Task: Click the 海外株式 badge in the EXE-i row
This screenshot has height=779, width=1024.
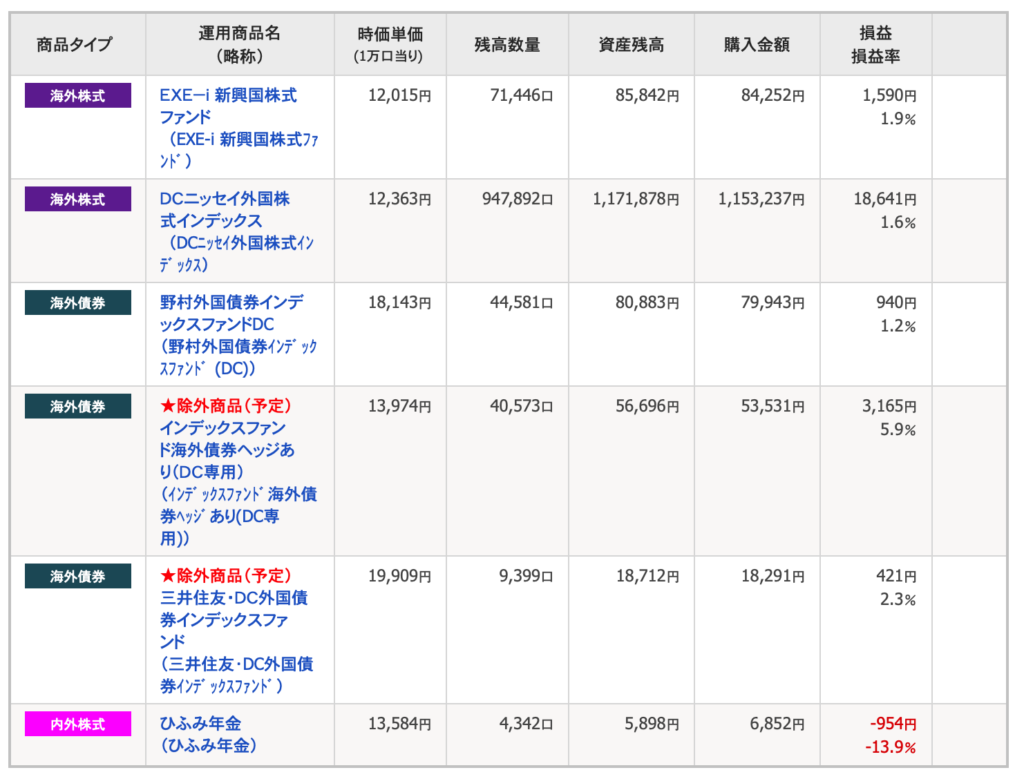Action: pos(78,95)
